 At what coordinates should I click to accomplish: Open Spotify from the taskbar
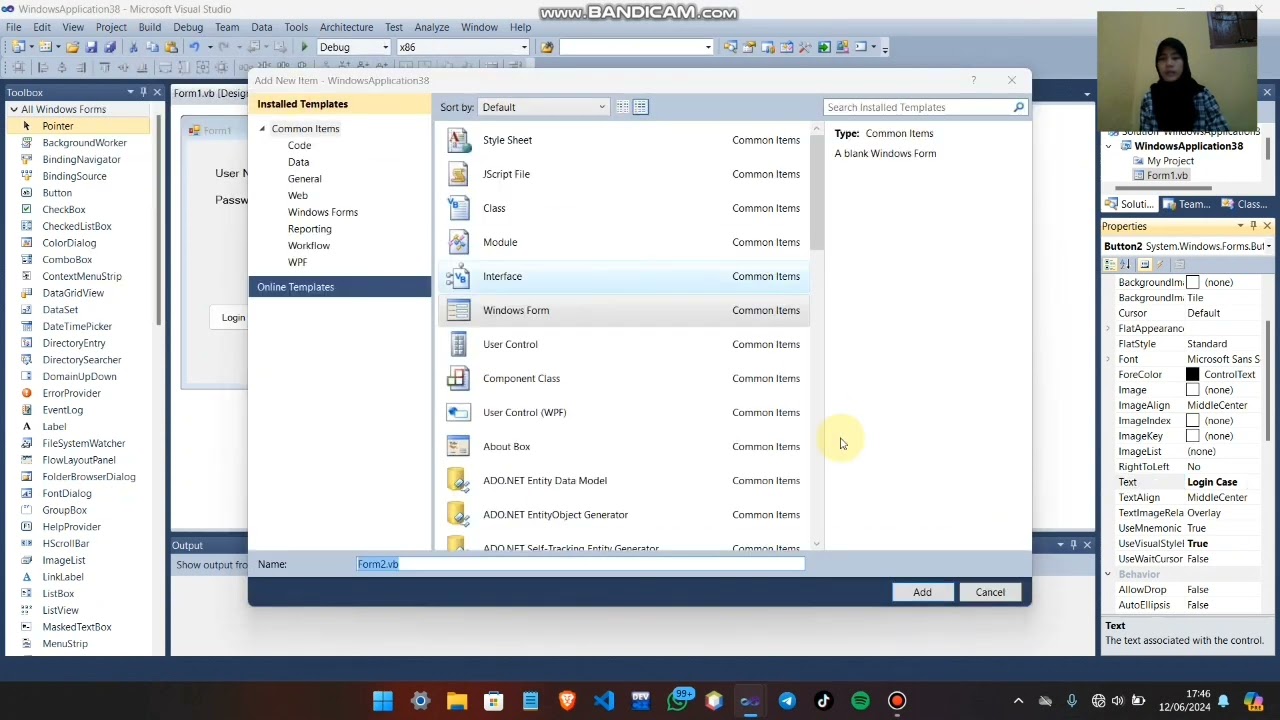pos(861,701)
